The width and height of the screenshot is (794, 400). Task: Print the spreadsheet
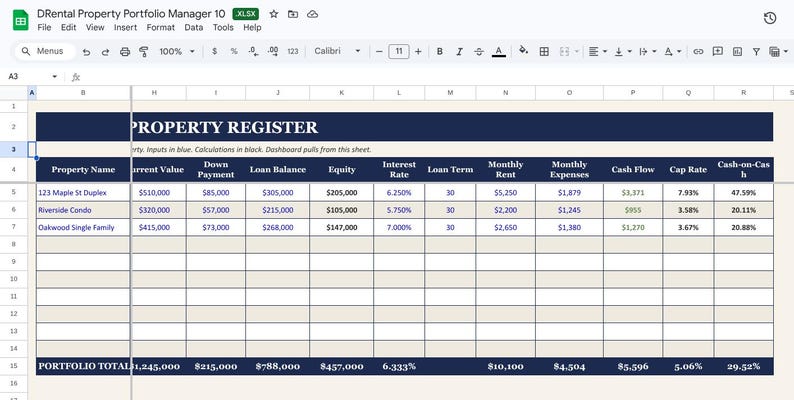click(x=125, y=51)
